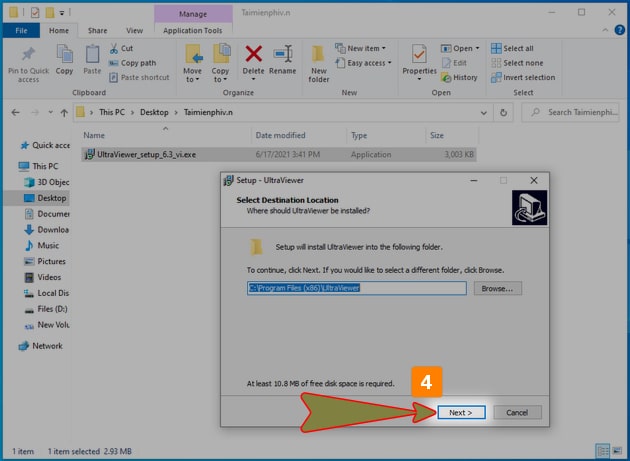The image size is (630, 461).
Task: Open the File menu tab
Action: coord(21,30)
